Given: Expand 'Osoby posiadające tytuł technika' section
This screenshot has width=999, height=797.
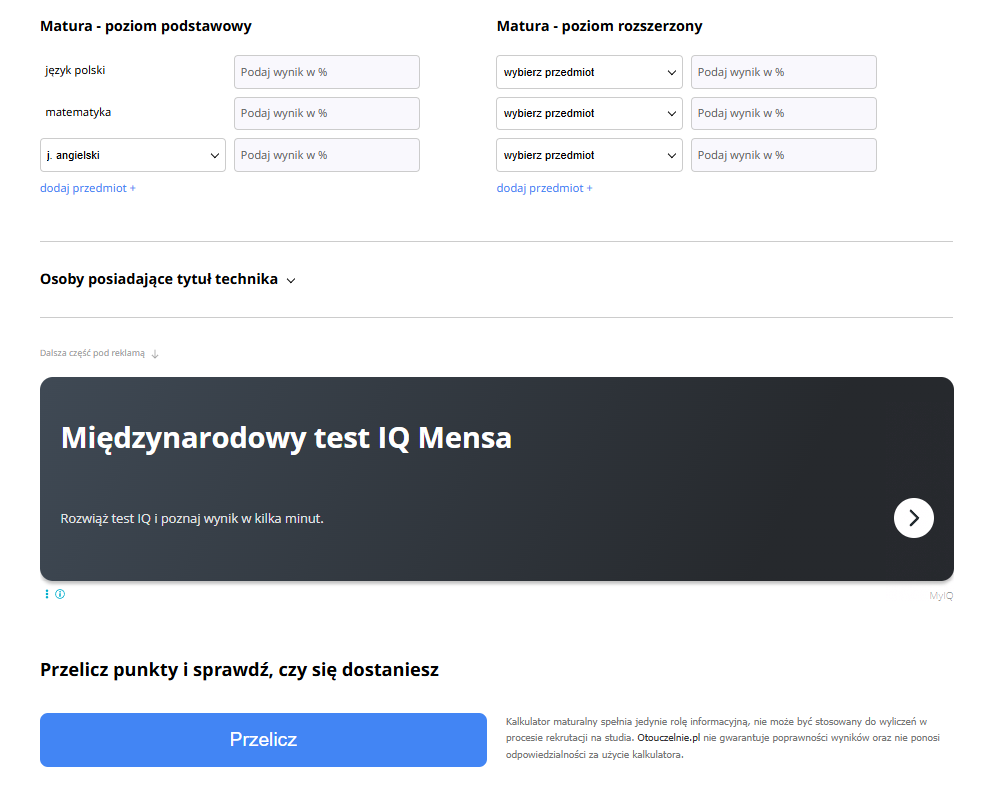Looking at the screenshot, I should (168, 280).
